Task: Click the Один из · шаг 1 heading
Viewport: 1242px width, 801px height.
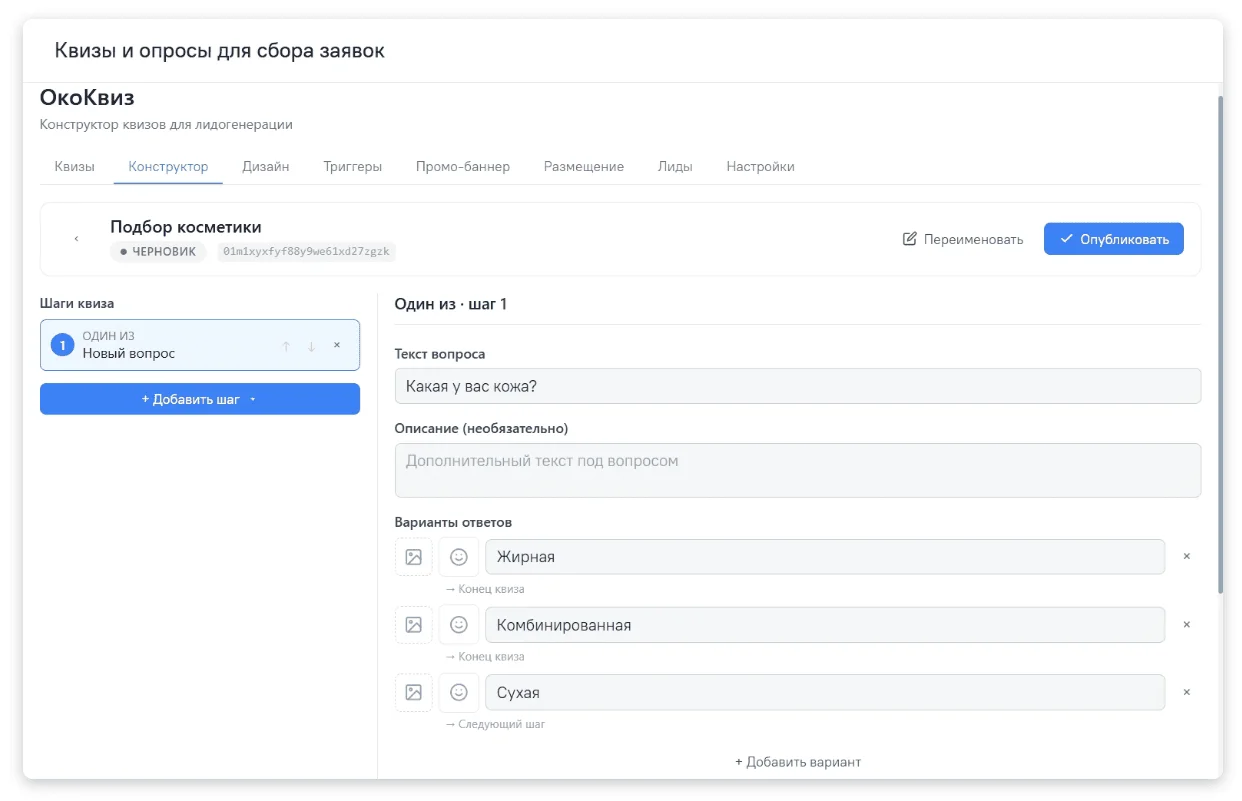Action: 450,304
